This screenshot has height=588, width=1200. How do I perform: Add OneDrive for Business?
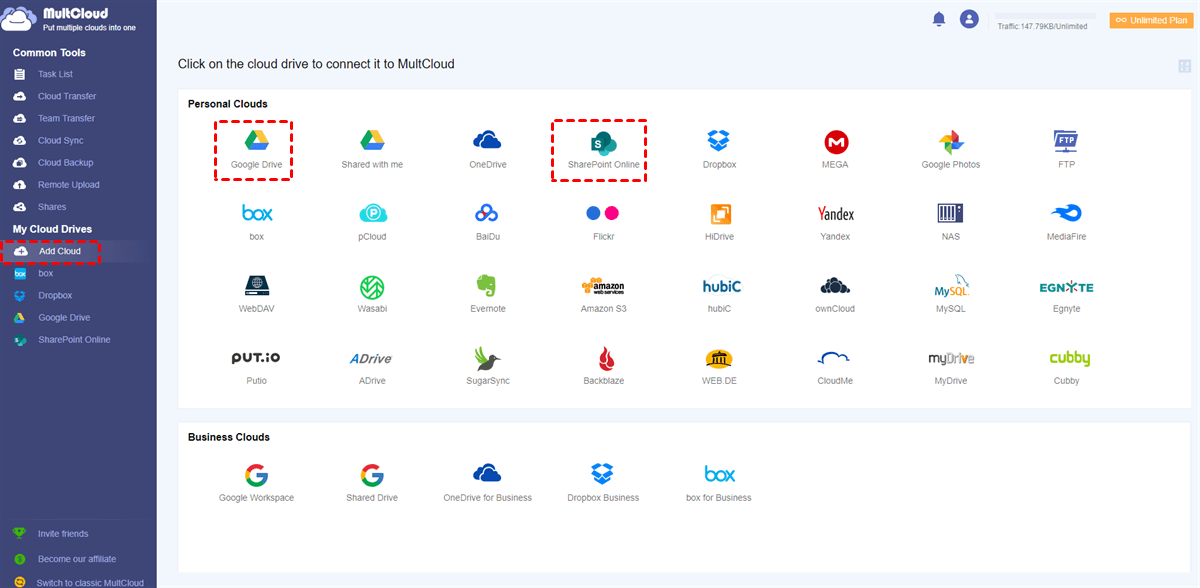click(x=487, y=474)
